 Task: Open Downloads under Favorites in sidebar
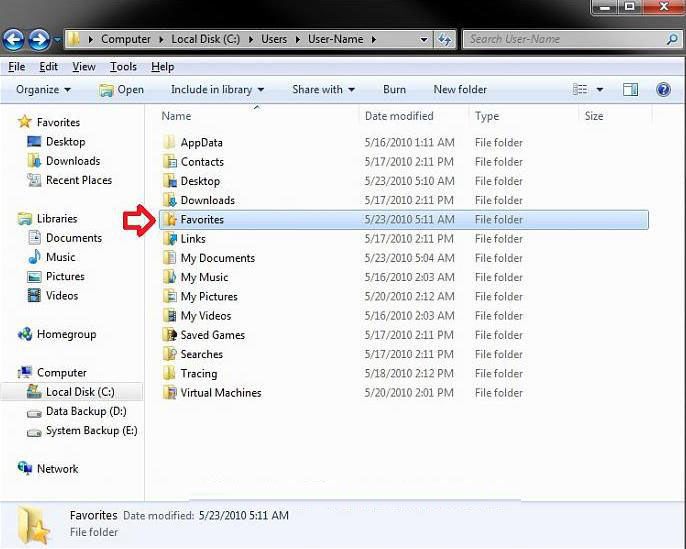(x=73, y=161)
